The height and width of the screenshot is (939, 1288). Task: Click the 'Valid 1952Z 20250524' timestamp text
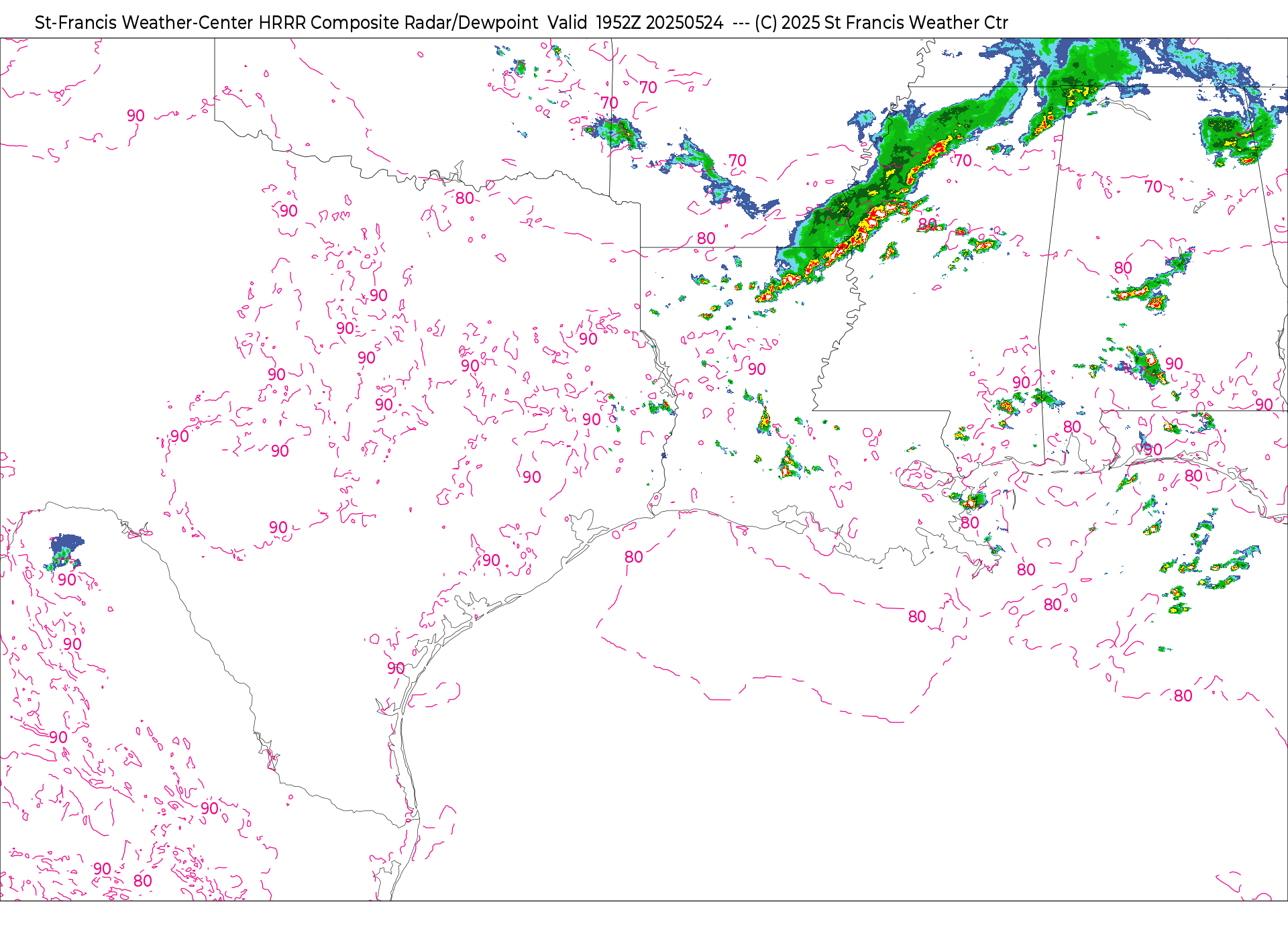pos(635,23)
